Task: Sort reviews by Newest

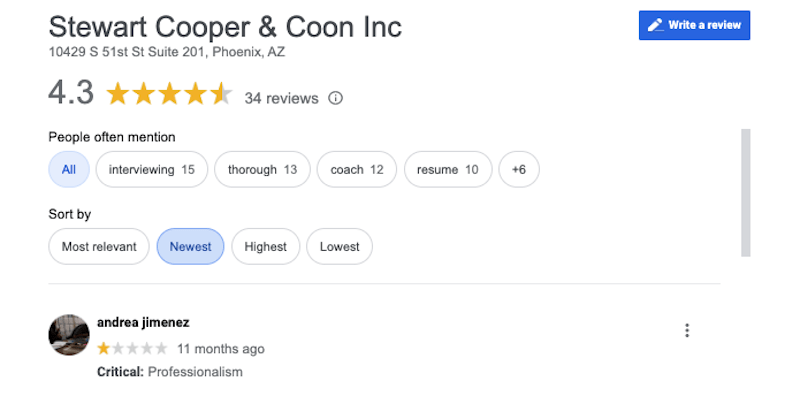Action: pos(190,246)
